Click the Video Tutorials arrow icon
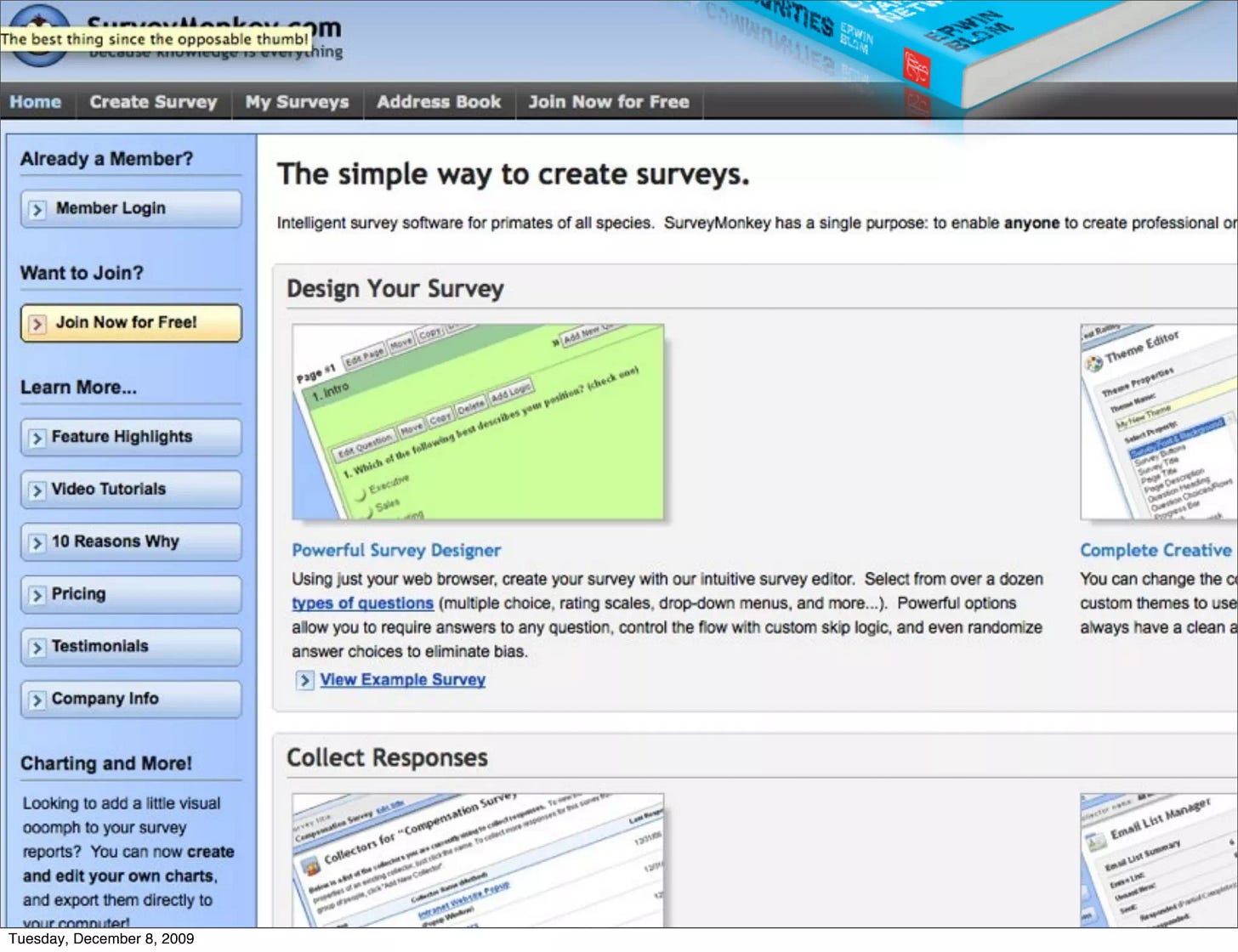 36,490
